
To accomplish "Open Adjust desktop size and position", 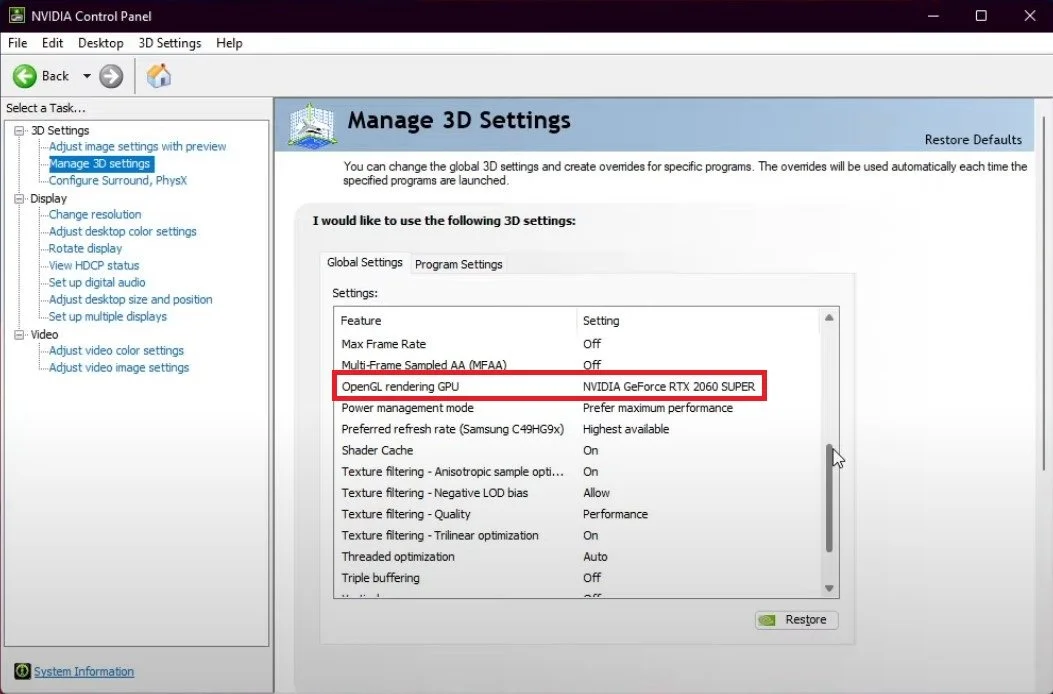I will [130, 299].
